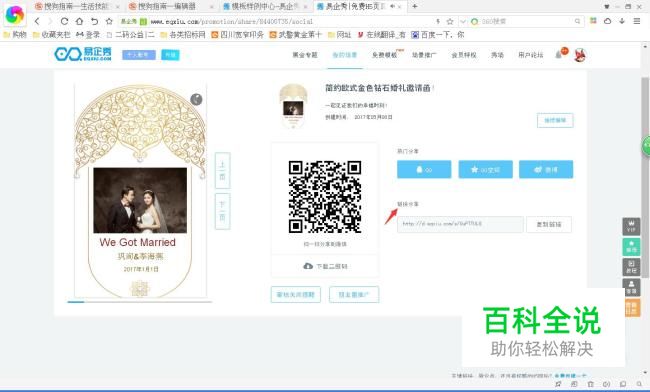The height and width of the screenshot is (392, 650).
Task: Click the share link URL field
Action: pyautogui.click(x=460, y=224)
